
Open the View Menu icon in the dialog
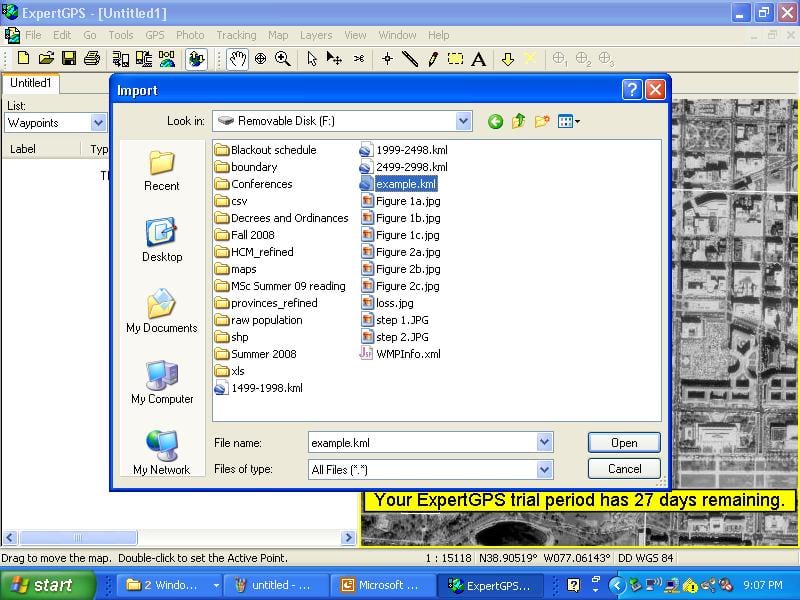(568, 121)
